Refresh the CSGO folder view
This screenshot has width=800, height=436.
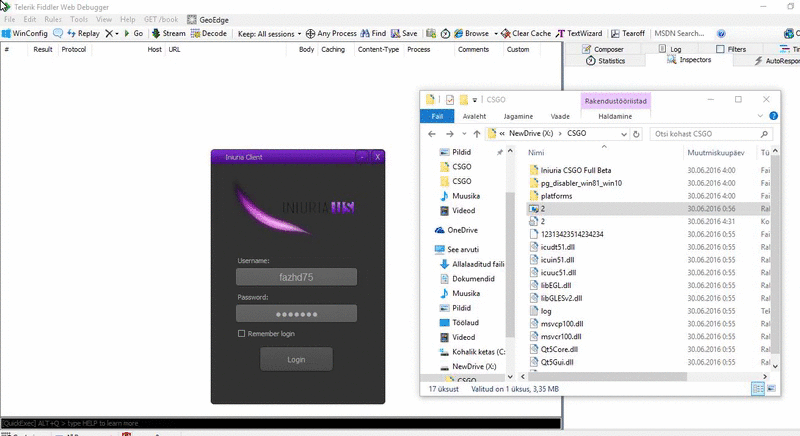click(636, 134)
